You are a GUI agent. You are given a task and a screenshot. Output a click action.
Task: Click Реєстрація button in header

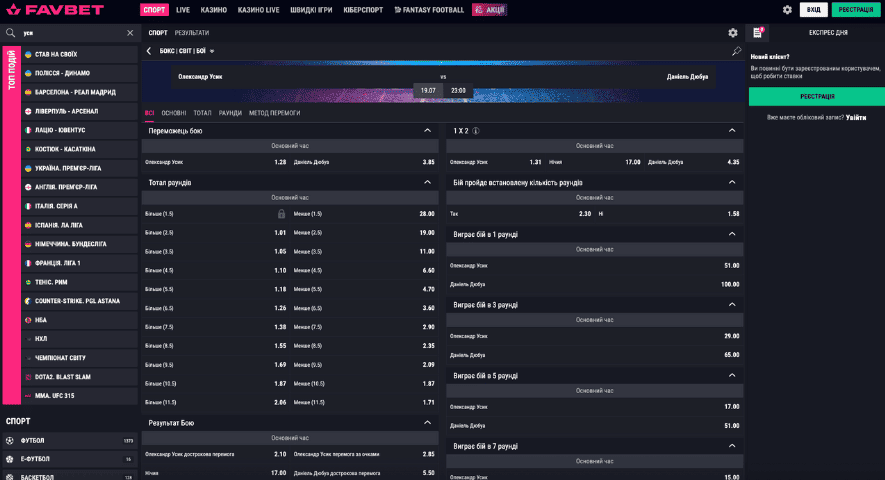856,10
